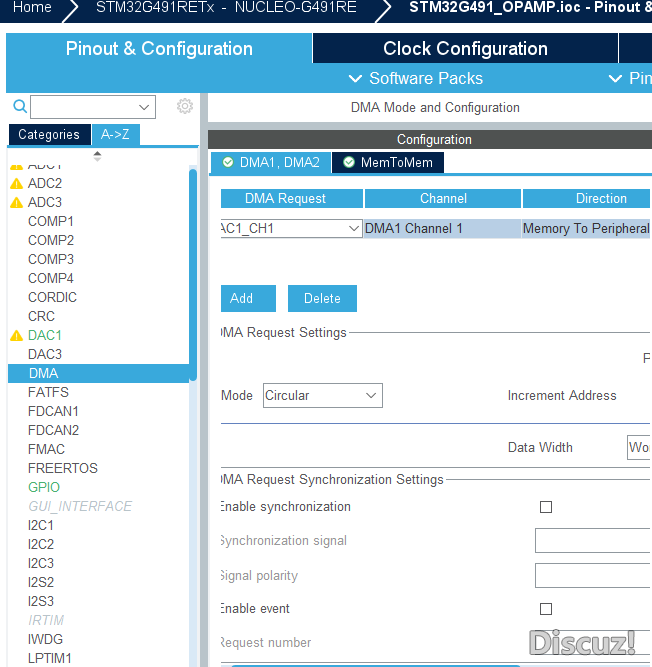
Task: Select LPTIM1 in the peripheral list
Action: [49, 658]
